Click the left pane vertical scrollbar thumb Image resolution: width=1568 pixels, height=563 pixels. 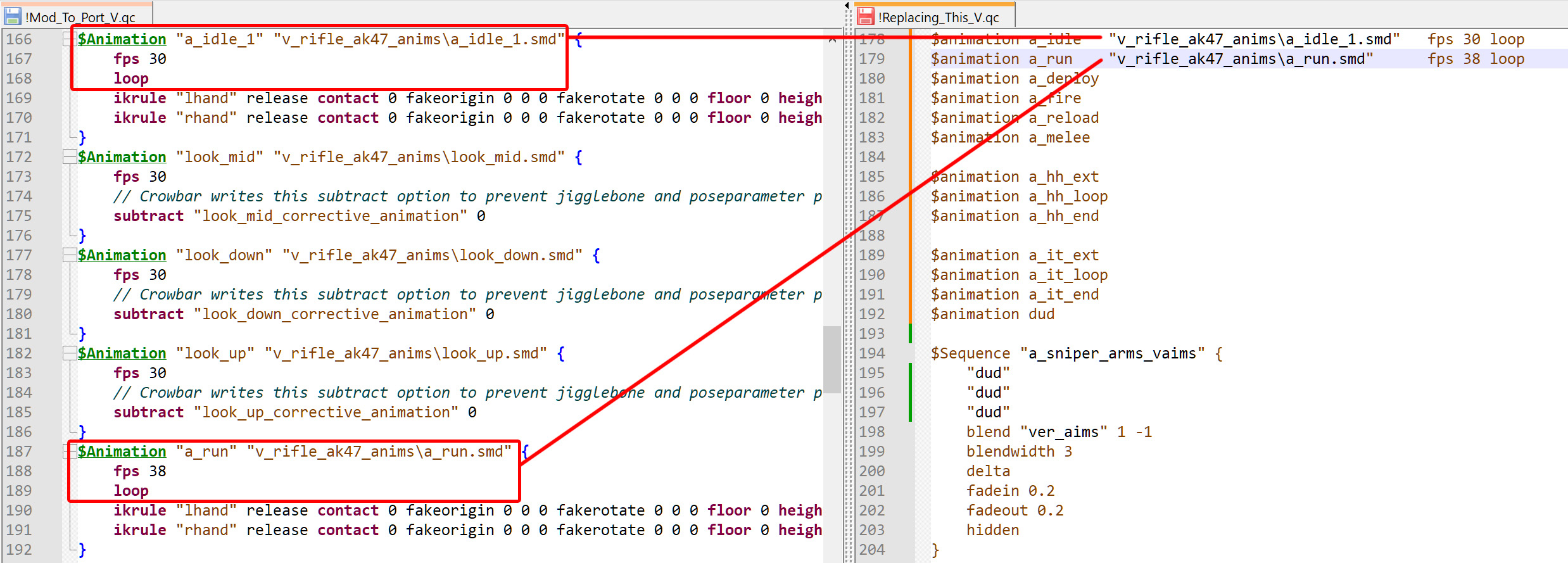pos(832,359)
